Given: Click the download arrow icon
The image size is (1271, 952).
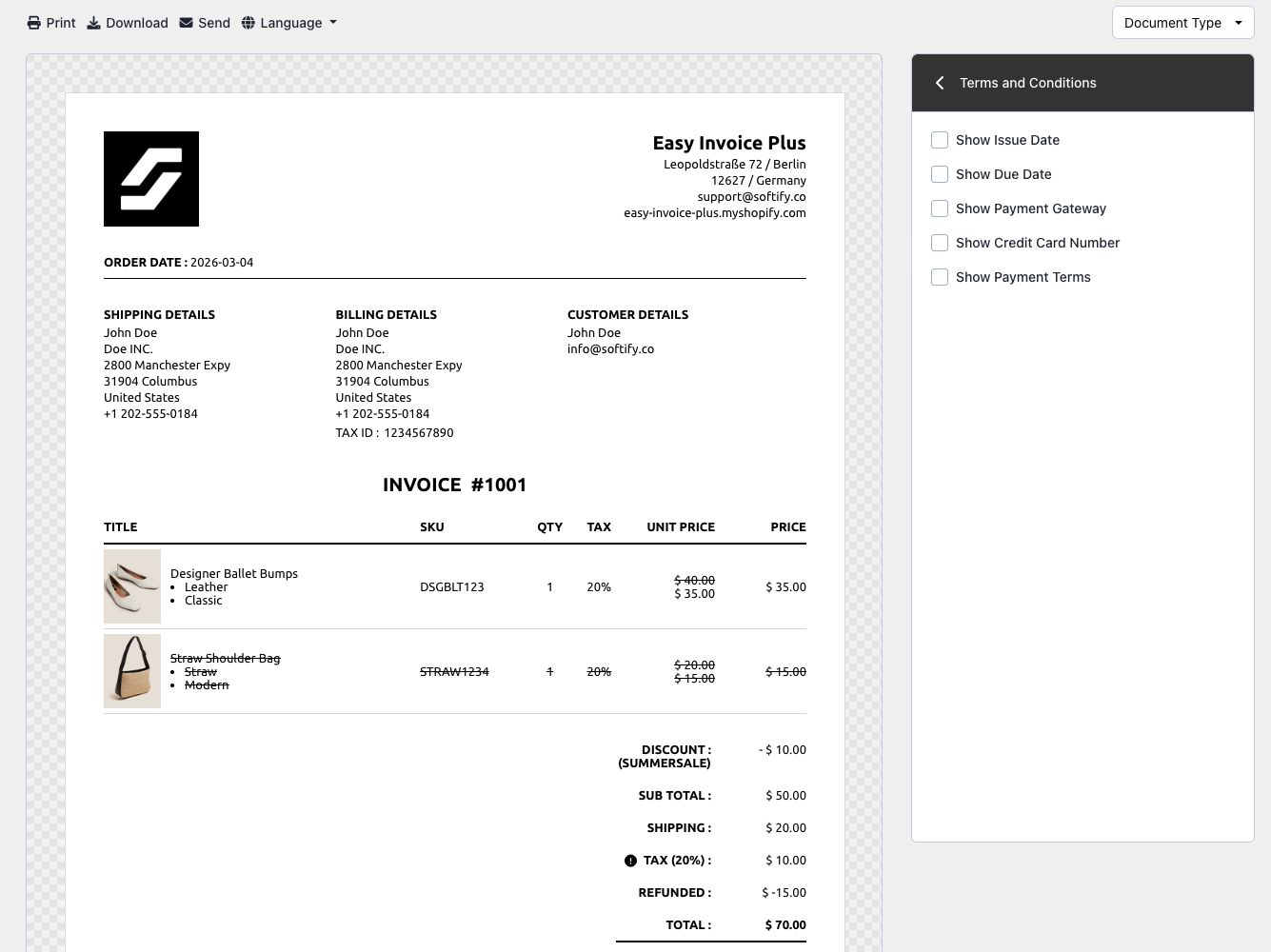Looking at the screenshot, I should [94, 23].
